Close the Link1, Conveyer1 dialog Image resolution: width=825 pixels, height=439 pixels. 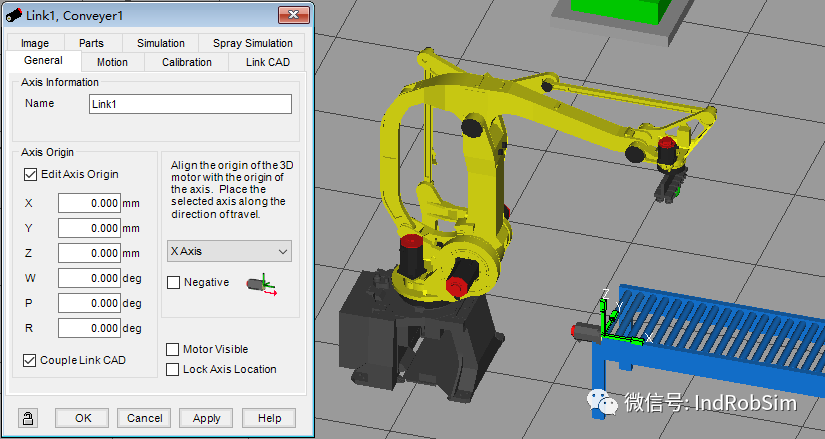294,15
